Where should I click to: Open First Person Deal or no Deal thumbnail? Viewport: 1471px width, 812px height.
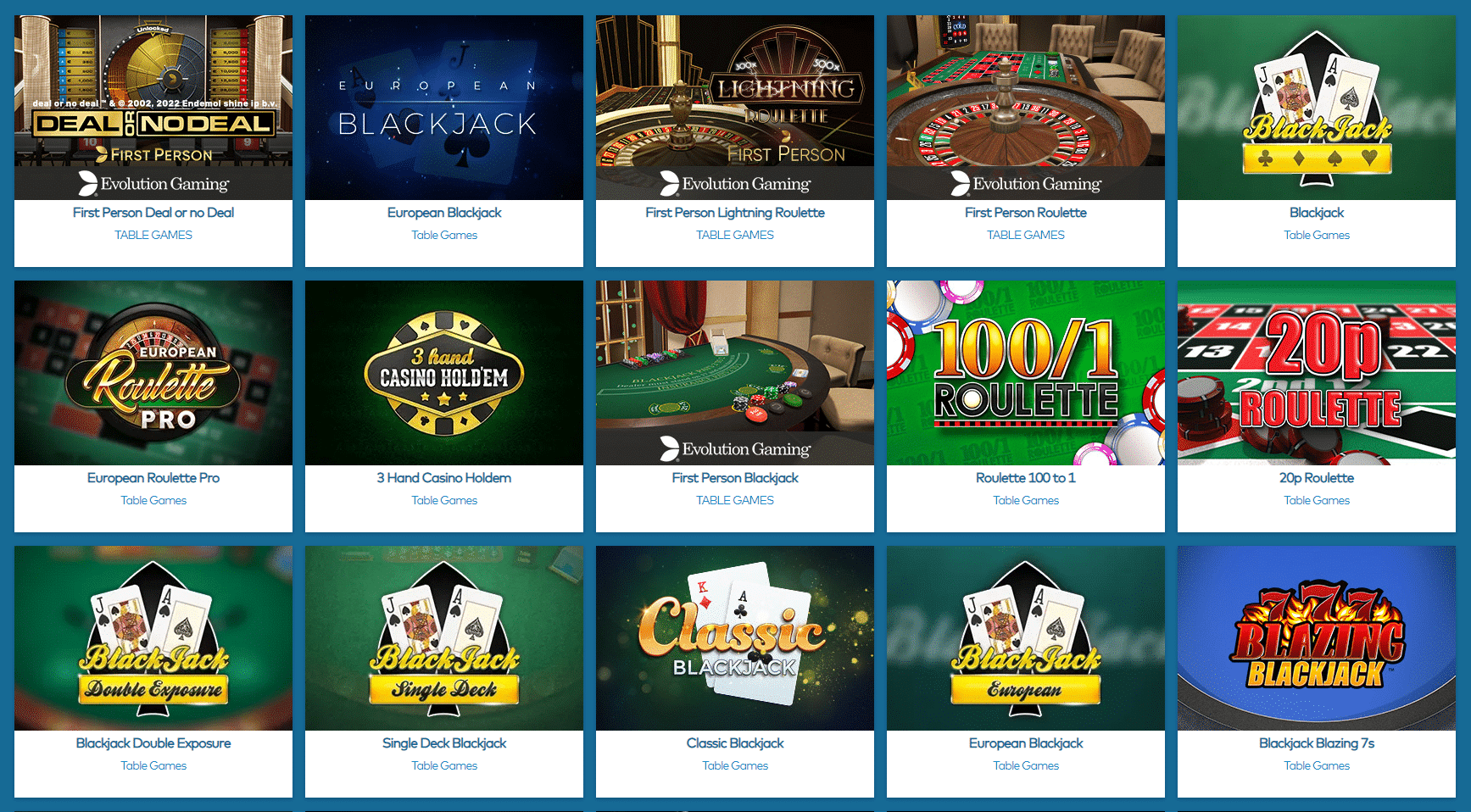pos(153,108)
